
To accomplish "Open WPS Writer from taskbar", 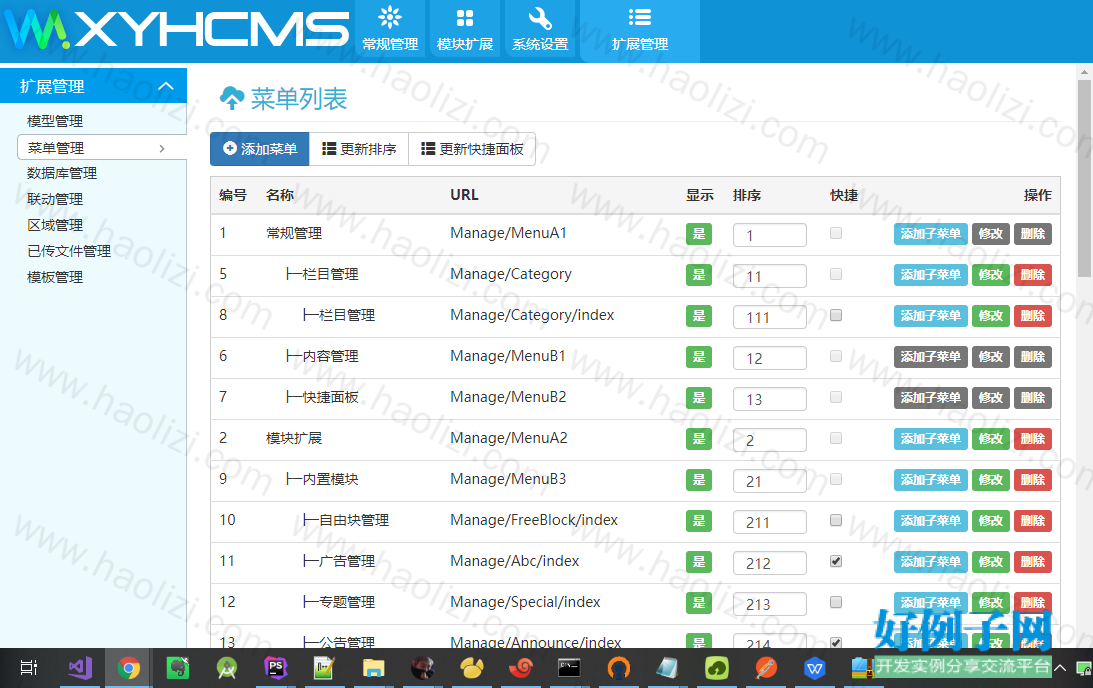I will point(815,668).
